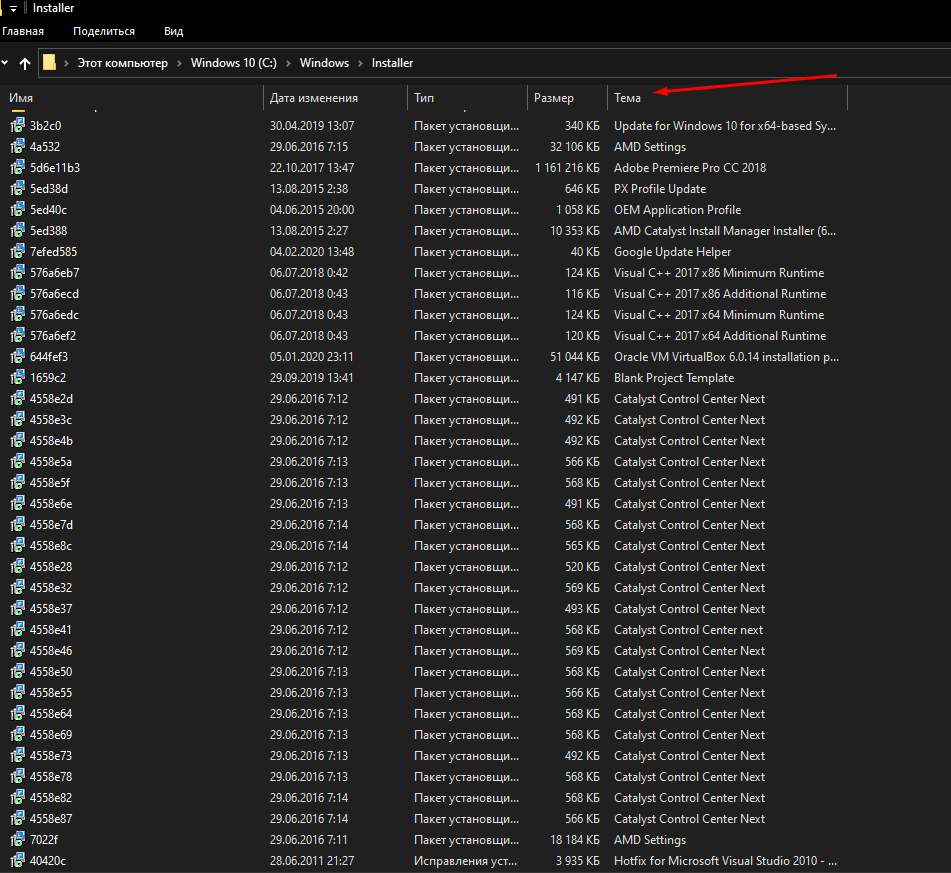
Task: Select file name 4558e32
Action: click(51, 588)
